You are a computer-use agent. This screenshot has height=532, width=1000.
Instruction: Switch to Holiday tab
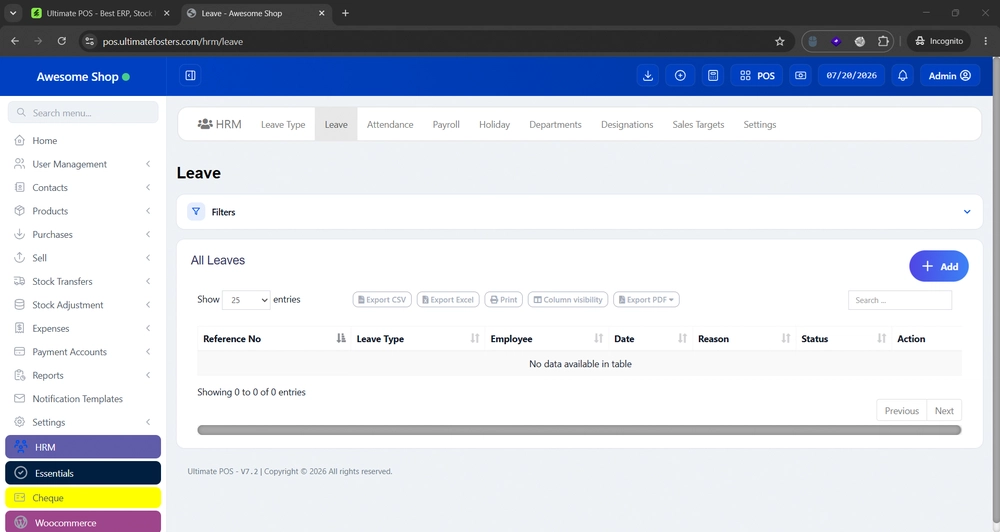pyautogui.click(x=494, y=124)
